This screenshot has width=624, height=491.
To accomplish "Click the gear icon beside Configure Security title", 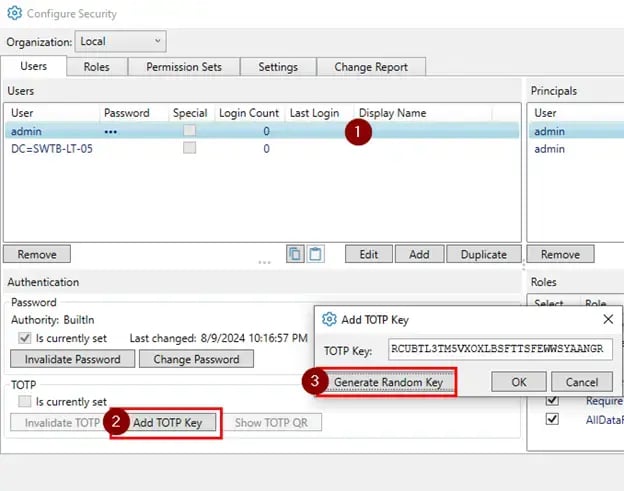I will 15,13.
